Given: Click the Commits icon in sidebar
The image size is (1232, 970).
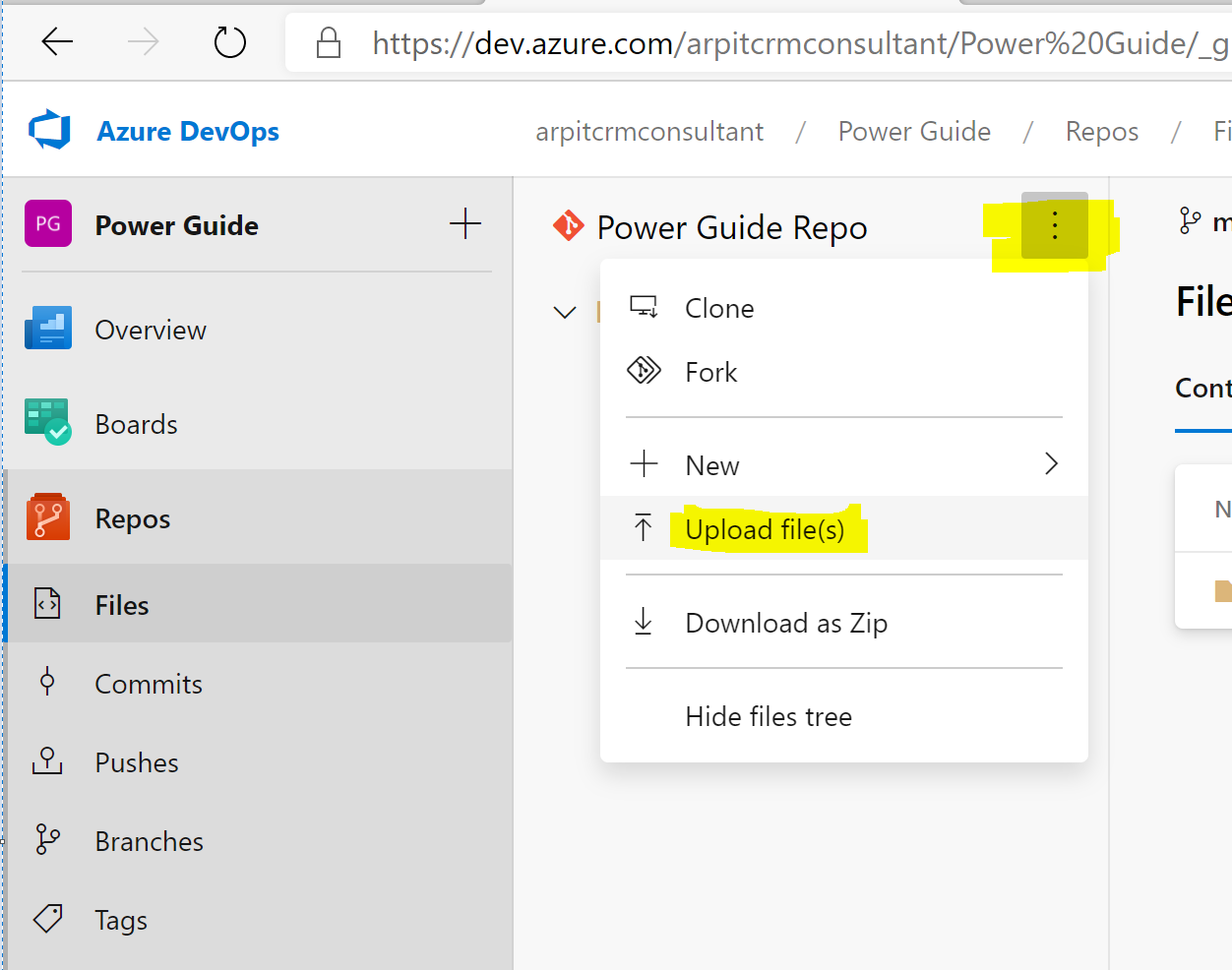Looking at the screenshot, I should [47, 682].
